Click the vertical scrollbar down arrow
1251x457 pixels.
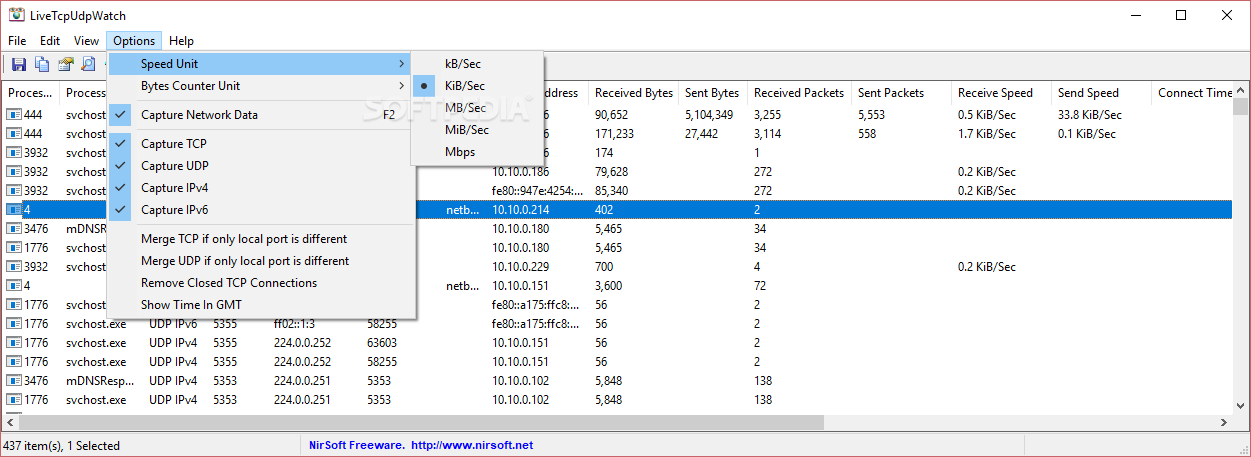click(x=1241, y=407)
